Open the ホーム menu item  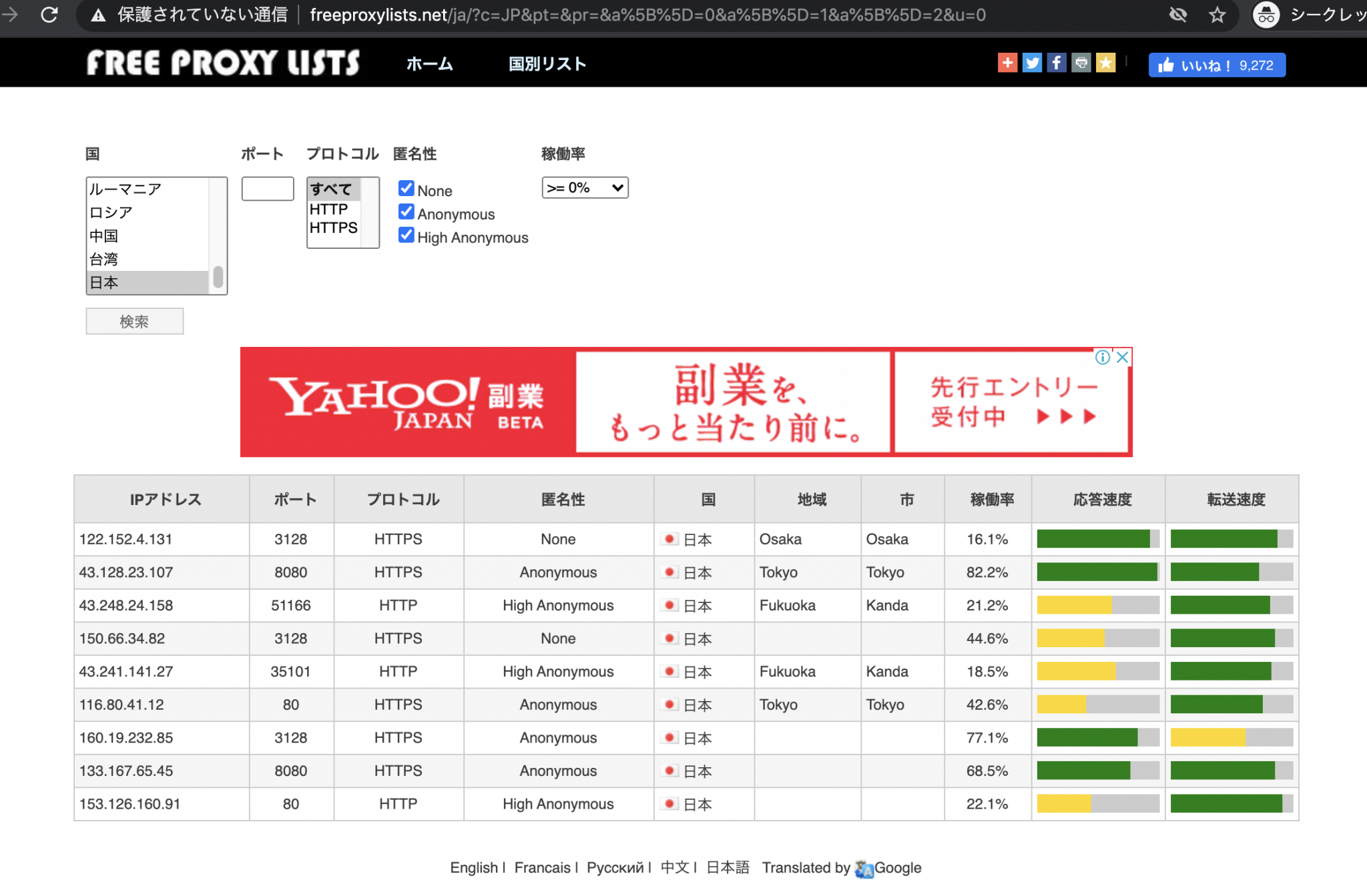pyautogui.click(x=430, y=64)
